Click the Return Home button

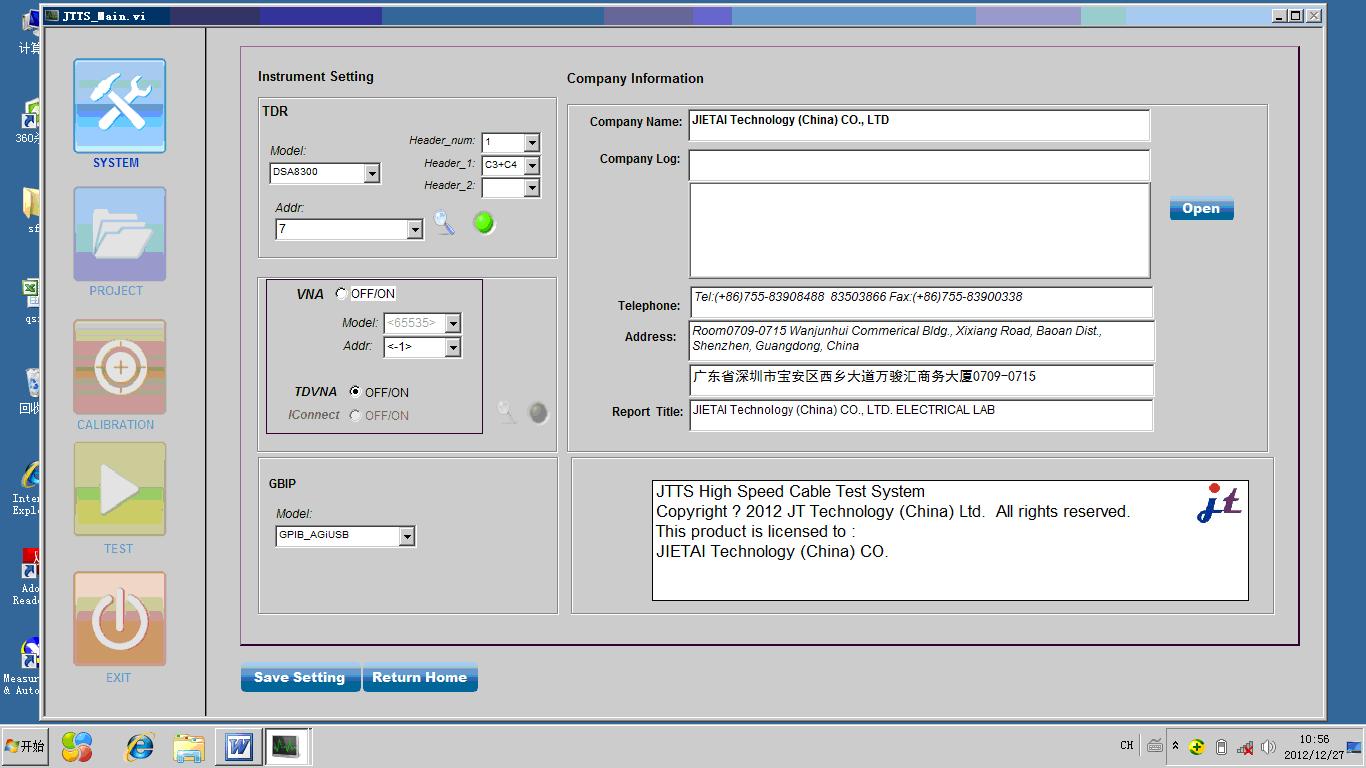coord(420,678)
